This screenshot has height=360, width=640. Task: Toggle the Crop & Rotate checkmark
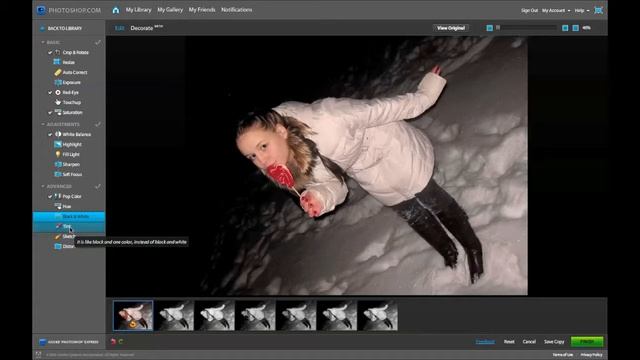click(x=50, y=52)
